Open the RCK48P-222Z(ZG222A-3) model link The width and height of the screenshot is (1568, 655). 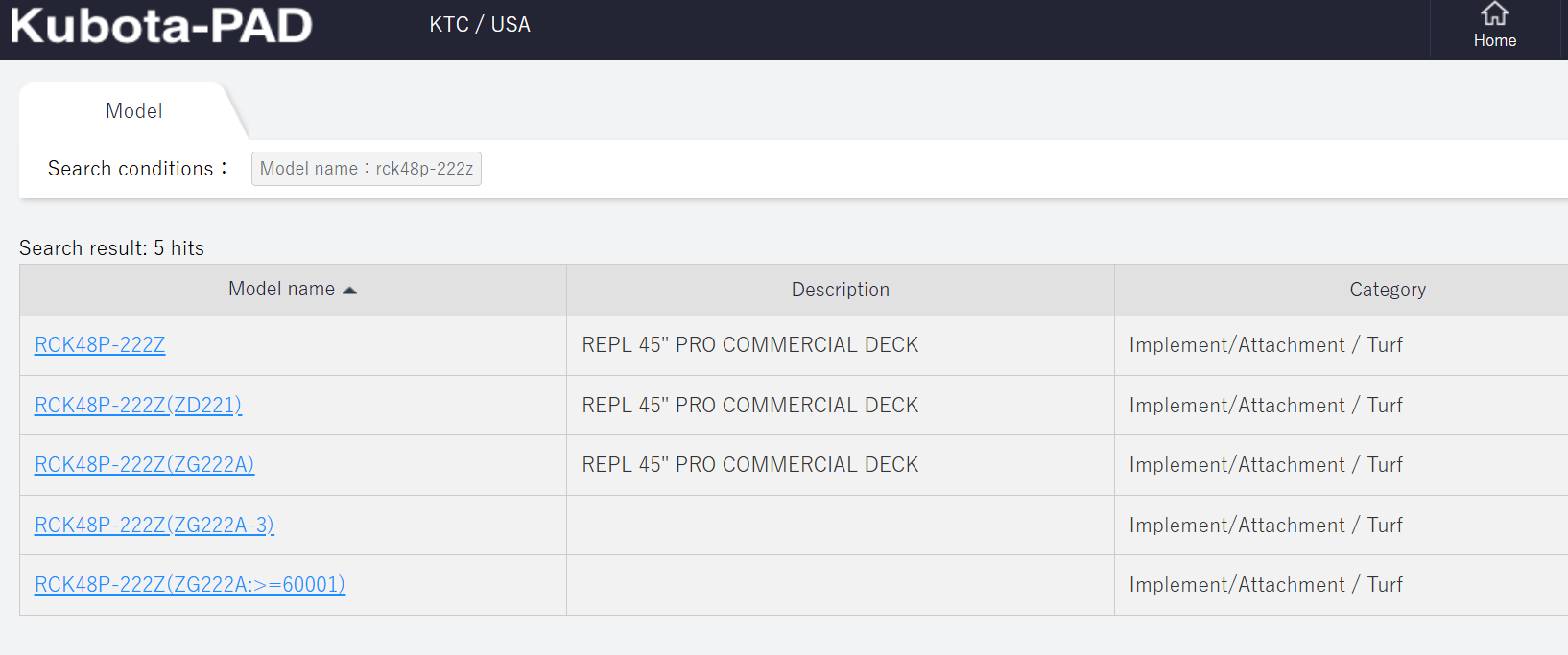pos(154,526)
